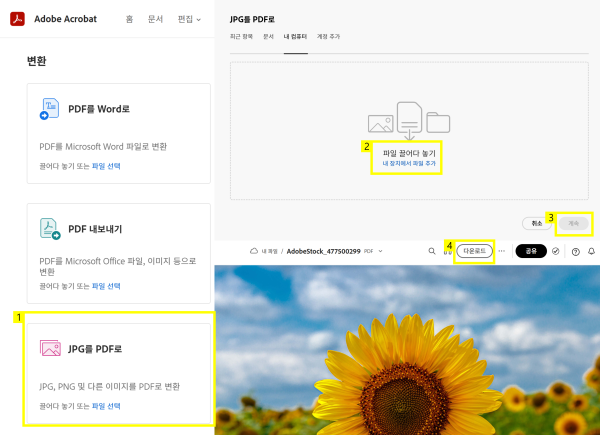Switch to the 최근 항목 tab
Viewport: 600px width, 435px height.
point(241,36)
